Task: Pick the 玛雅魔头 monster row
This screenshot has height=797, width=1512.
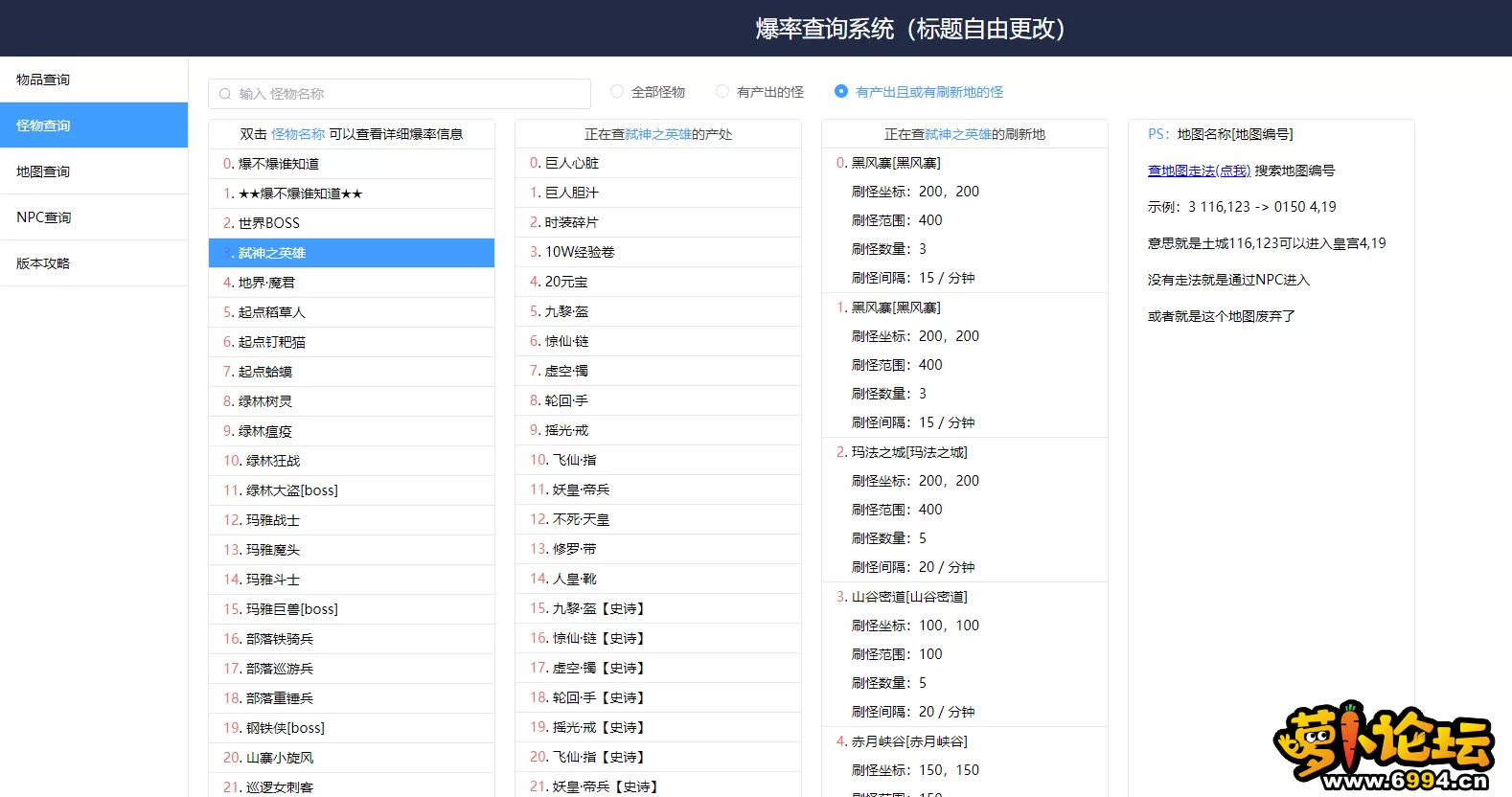Action: tap(352, 550)
